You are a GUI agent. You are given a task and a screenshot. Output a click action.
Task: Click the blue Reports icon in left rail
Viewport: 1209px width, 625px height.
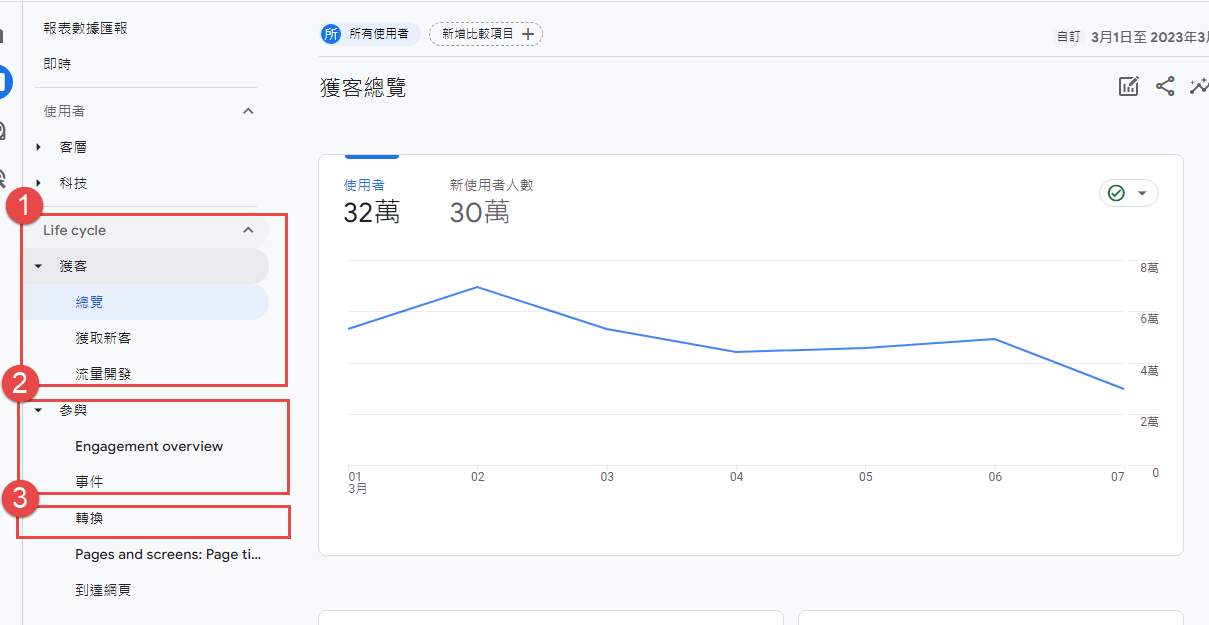[x=5, y=81]
